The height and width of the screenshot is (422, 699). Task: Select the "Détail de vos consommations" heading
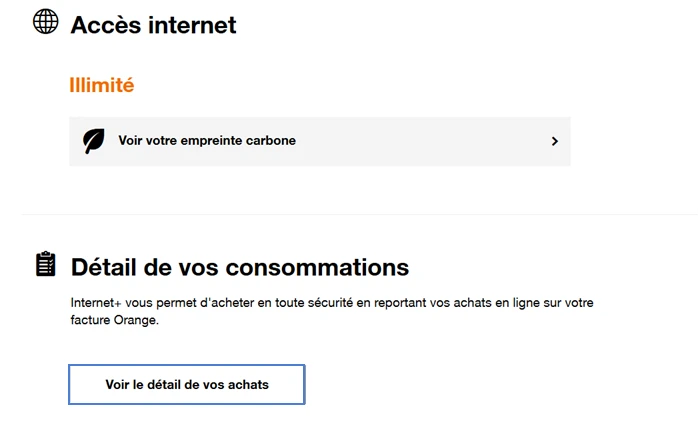(x=240, y=267)
